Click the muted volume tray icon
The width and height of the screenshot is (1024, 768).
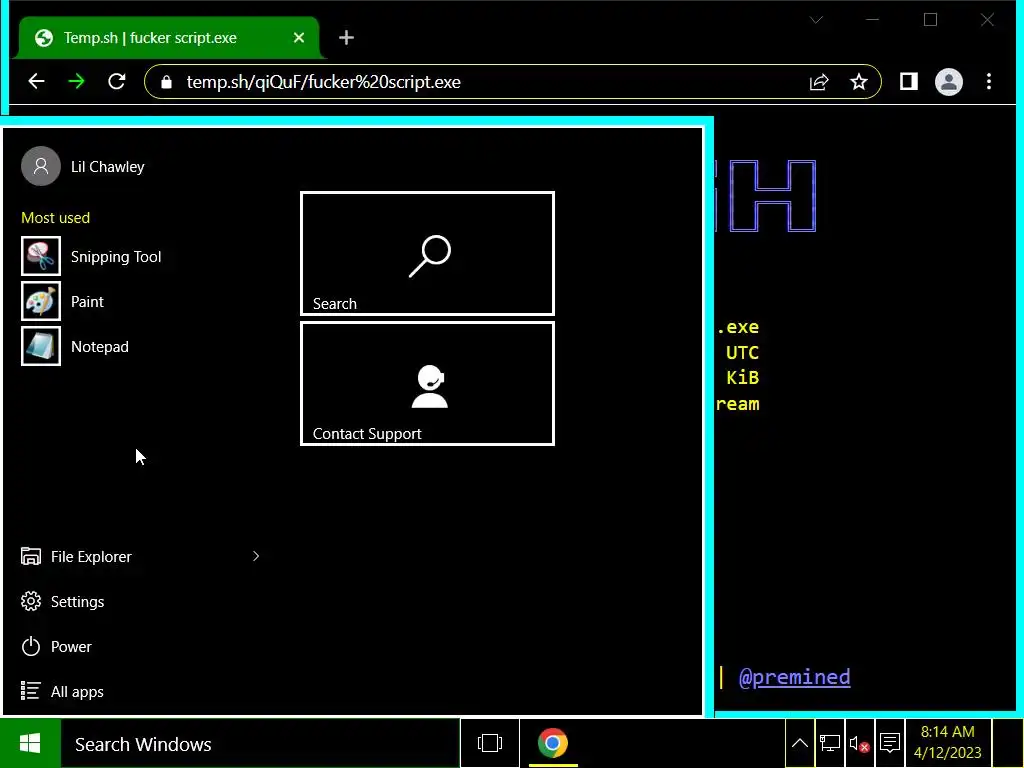pyautogui.click(x=859, y=743)
